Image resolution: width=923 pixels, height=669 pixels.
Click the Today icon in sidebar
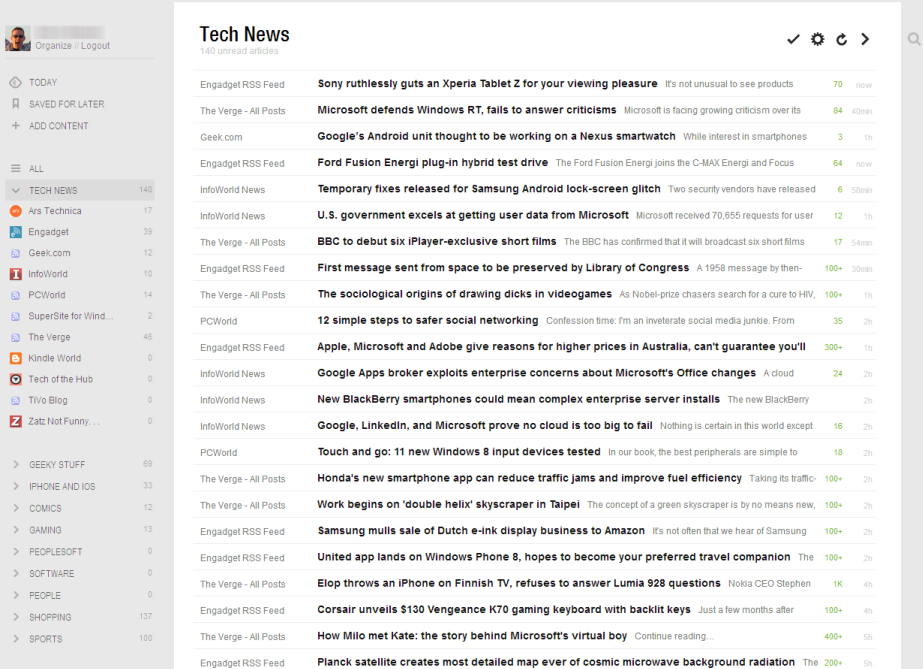(16, 82)
